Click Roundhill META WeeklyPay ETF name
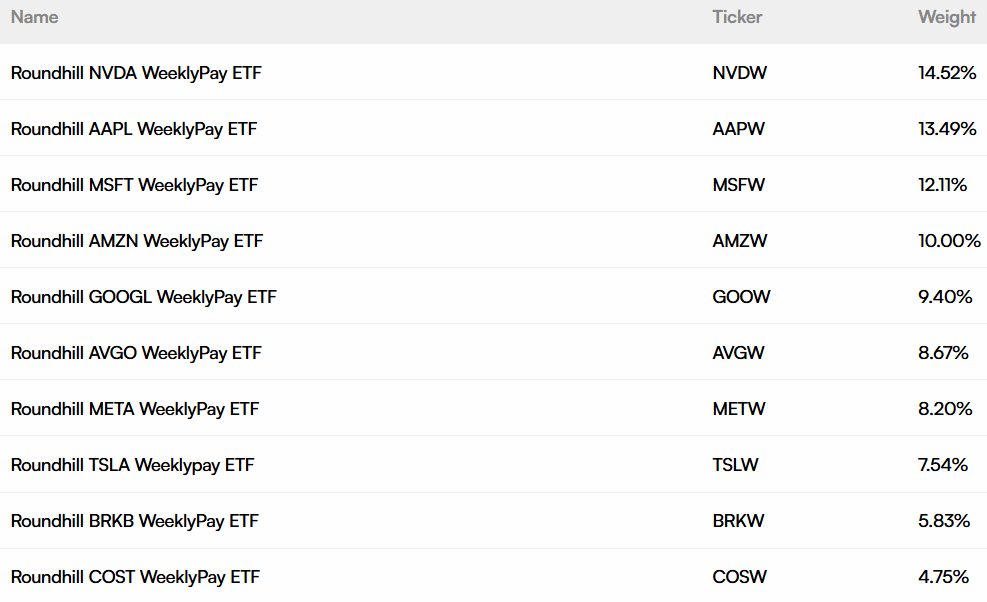This screenshot has height=602, width=987. point(135,409)
